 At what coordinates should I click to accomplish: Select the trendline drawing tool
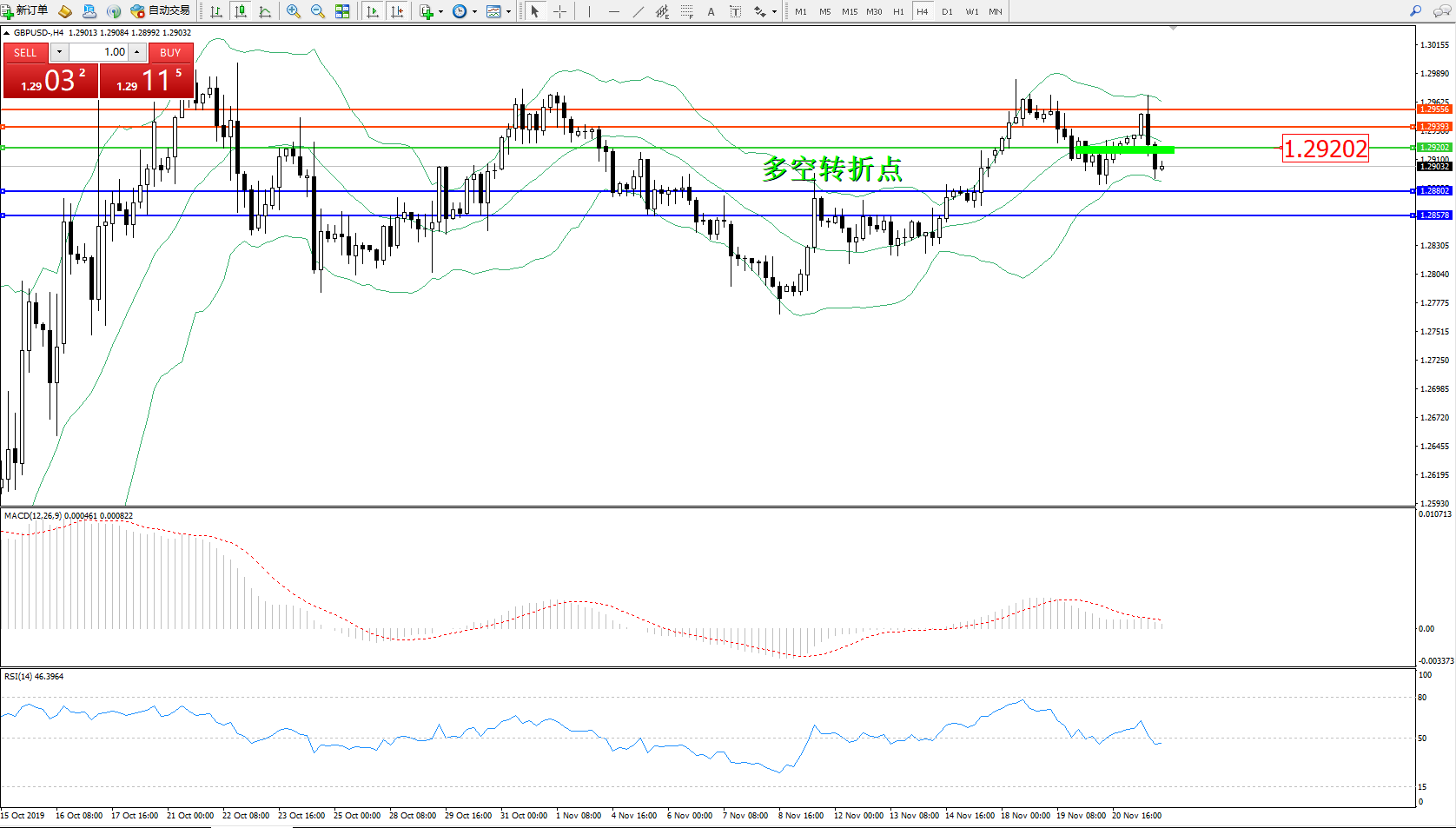(x=639, y=11)
